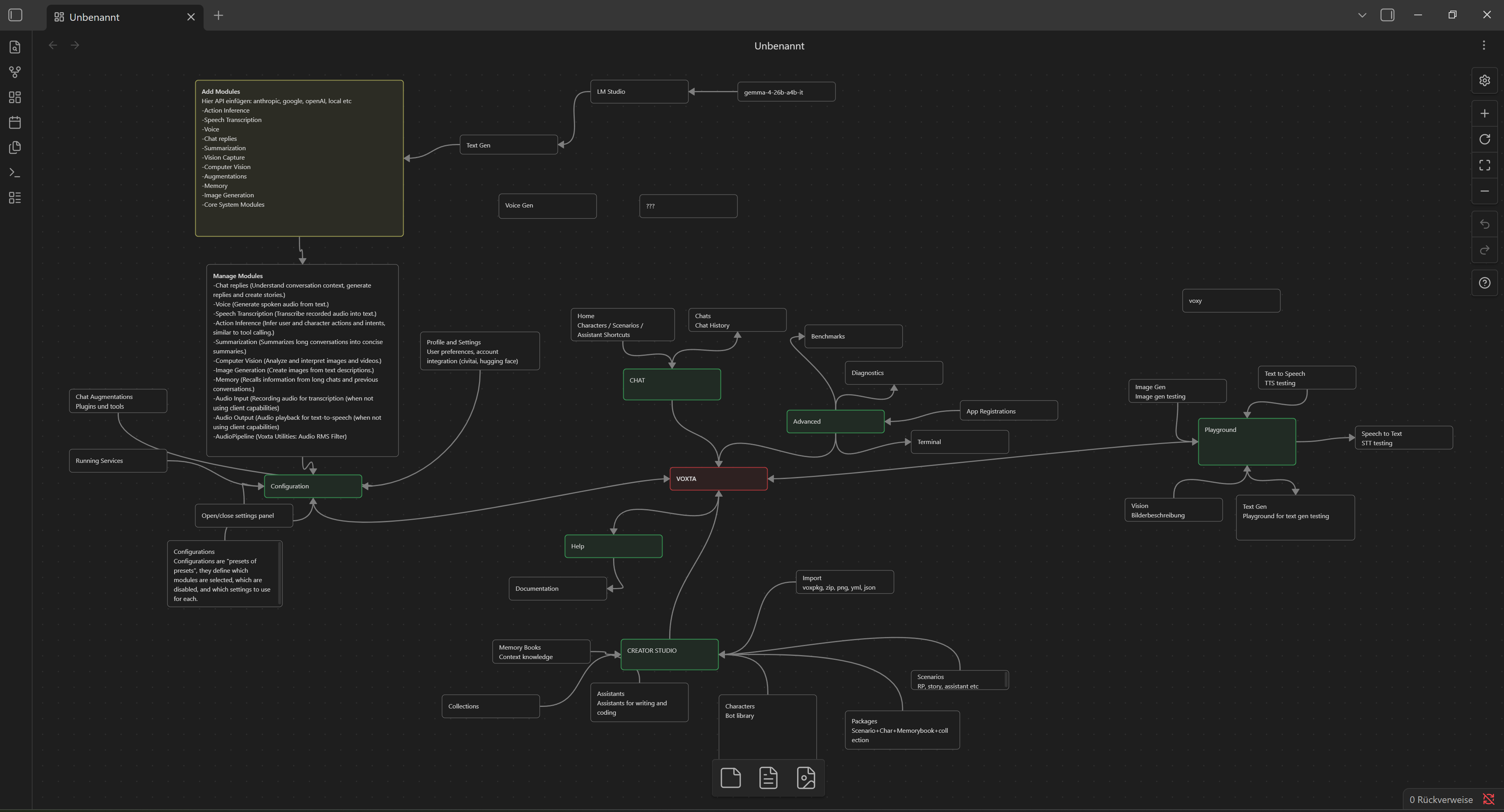Screen dimensions: 1504x812
Task: Select the Voice Gen card
Action: tap(547, 206)
